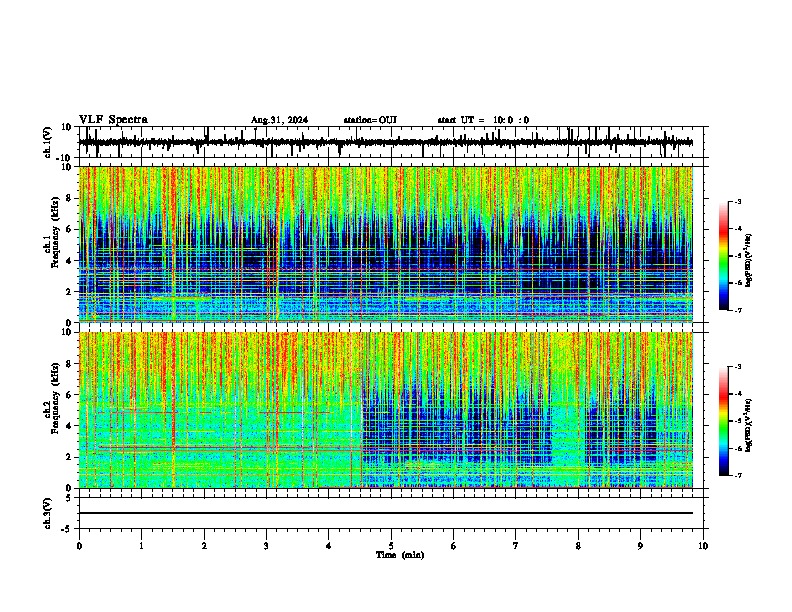The width and height of the screenshot is (792, 612).
Task: Click the '2' kHz tick on ch.1 frequency axis
Action: click(x=69, y=292)
